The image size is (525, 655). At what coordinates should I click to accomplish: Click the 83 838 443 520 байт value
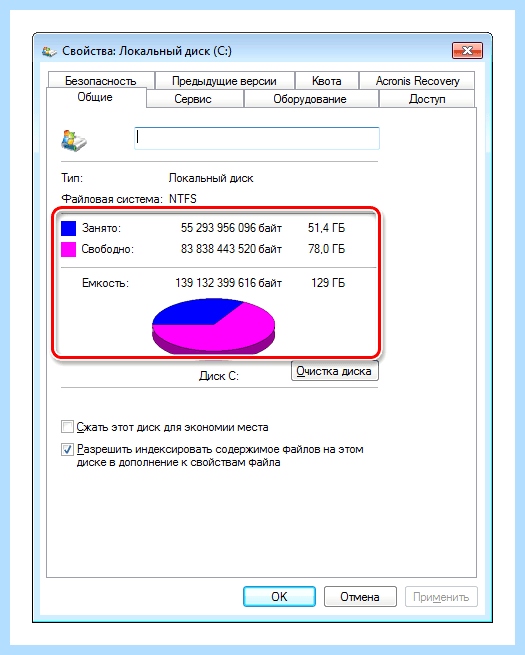pyautogui.click(x=231, y=249)
